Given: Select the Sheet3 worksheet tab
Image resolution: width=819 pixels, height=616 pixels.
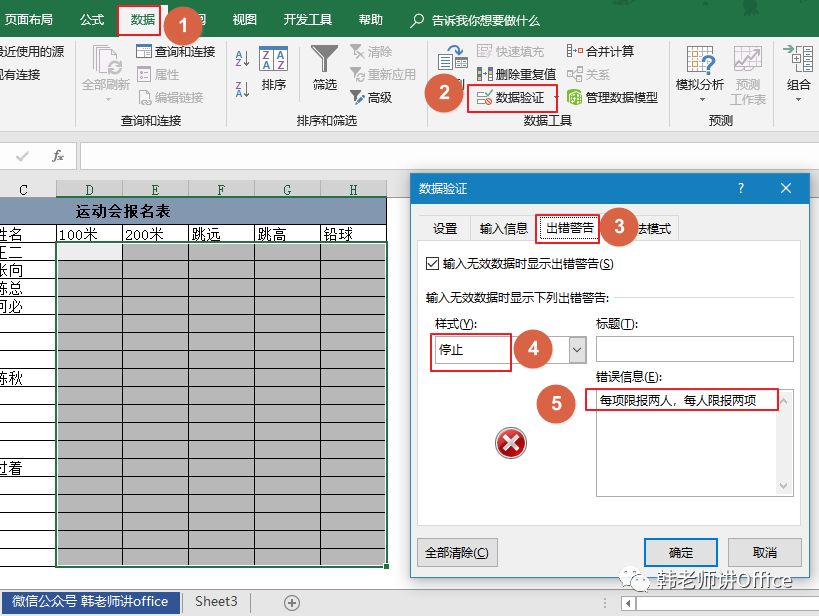Looking at the screenshot, I should click(216, 602).
